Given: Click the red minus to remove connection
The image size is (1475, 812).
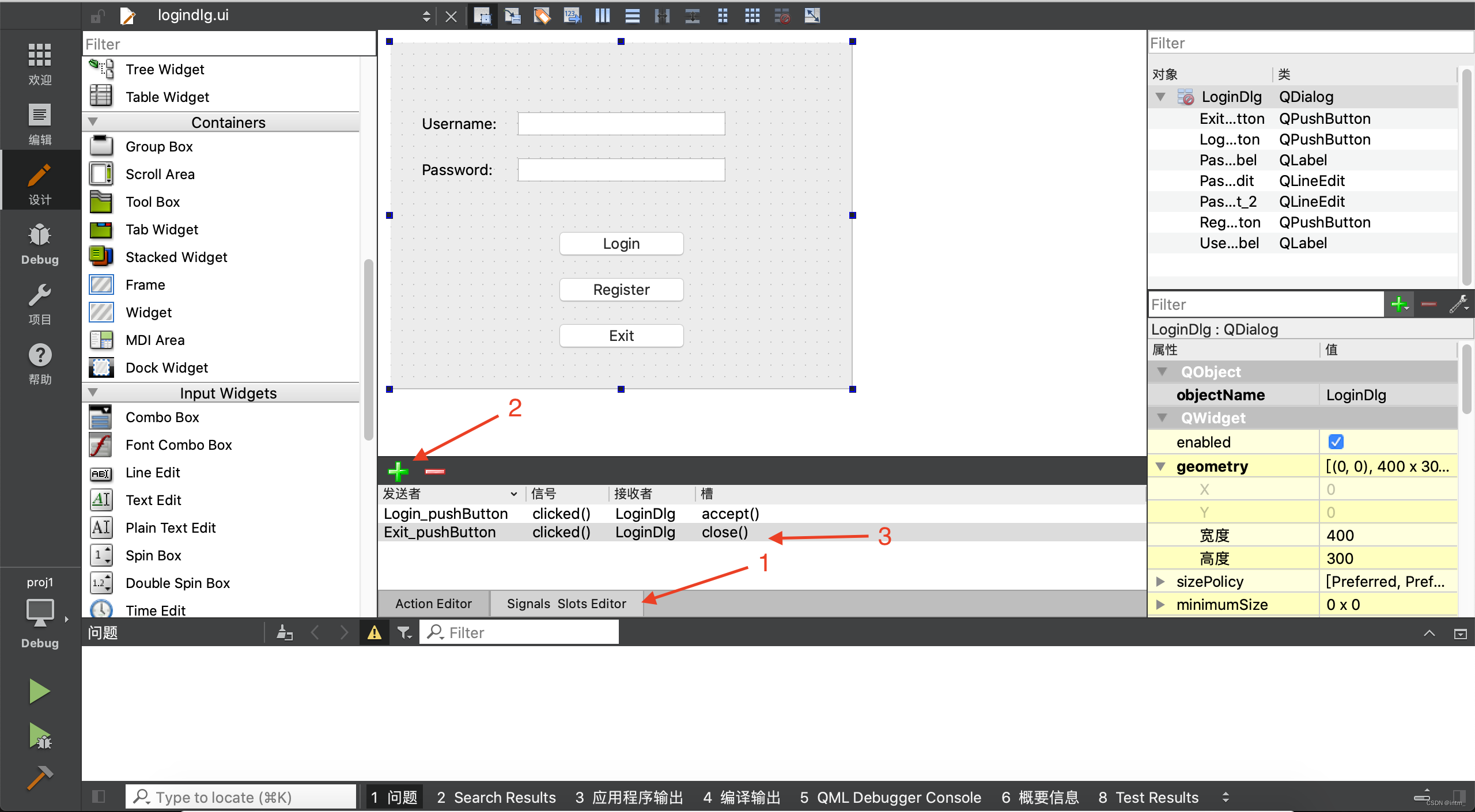Looking at the screenshot, I should 435,471.
